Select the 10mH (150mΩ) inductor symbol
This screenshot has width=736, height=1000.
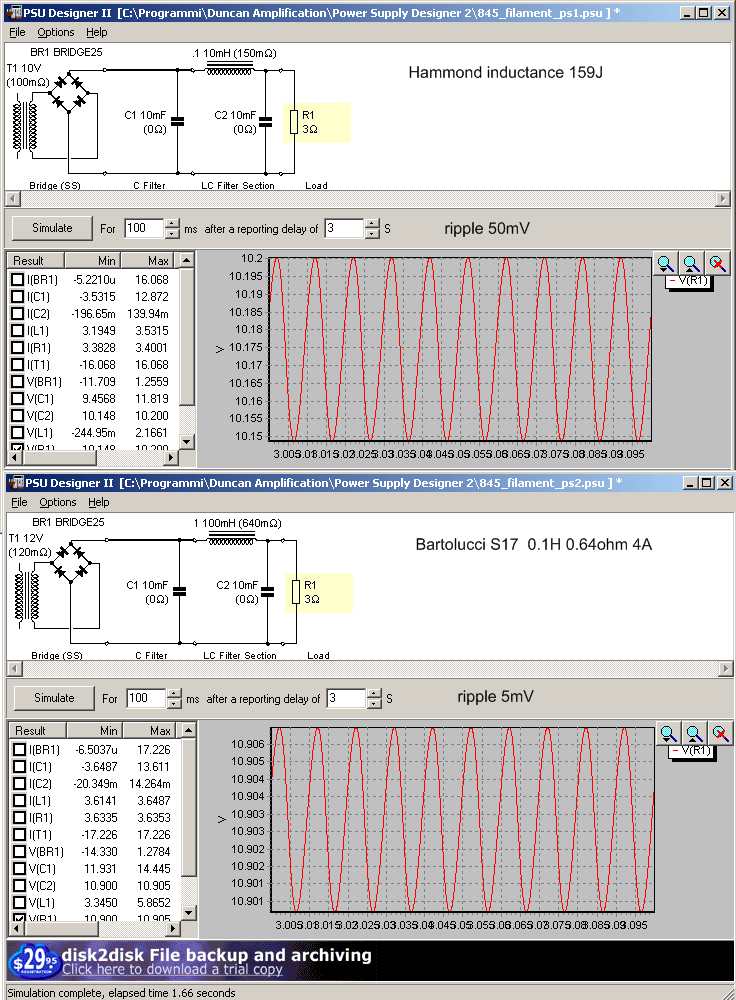coord(229,70)
